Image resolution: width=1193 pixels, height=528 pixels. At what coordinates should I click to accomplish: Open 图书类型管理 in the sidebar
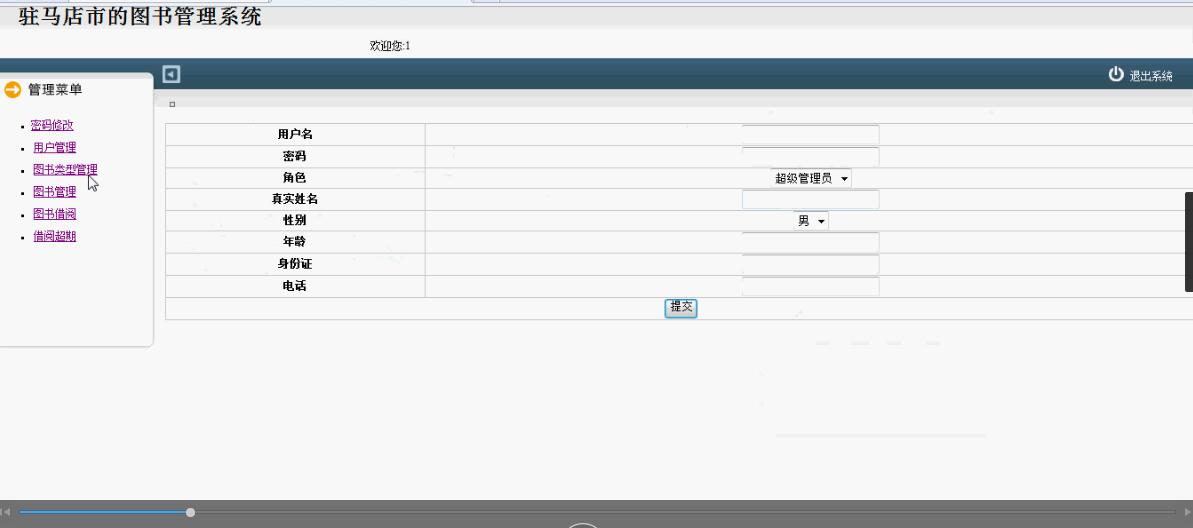click(65, 170)
